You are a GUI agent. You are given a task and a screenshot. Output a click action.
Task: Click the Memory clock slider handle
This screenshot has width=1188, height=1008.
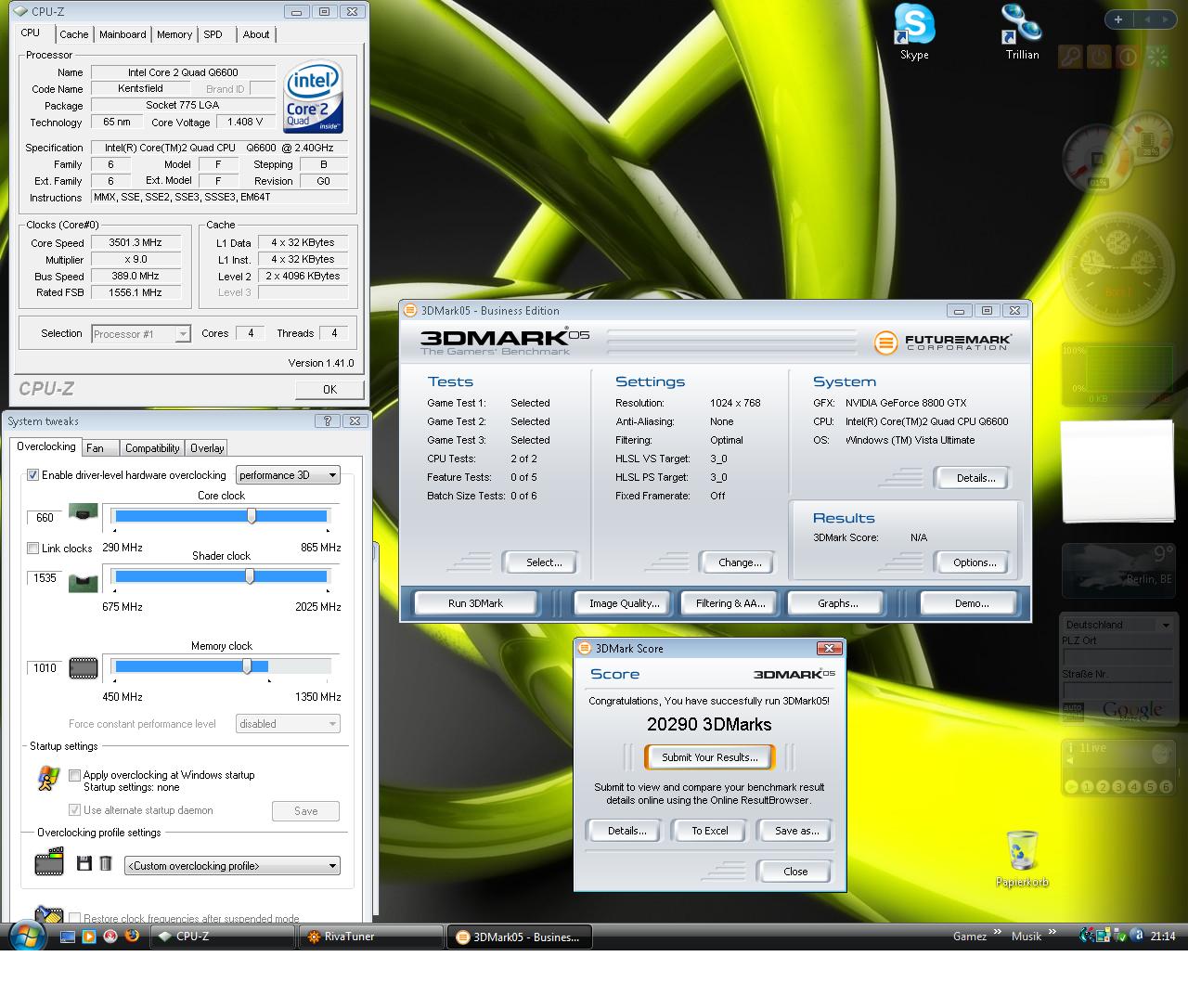click(x=247, y=666)
